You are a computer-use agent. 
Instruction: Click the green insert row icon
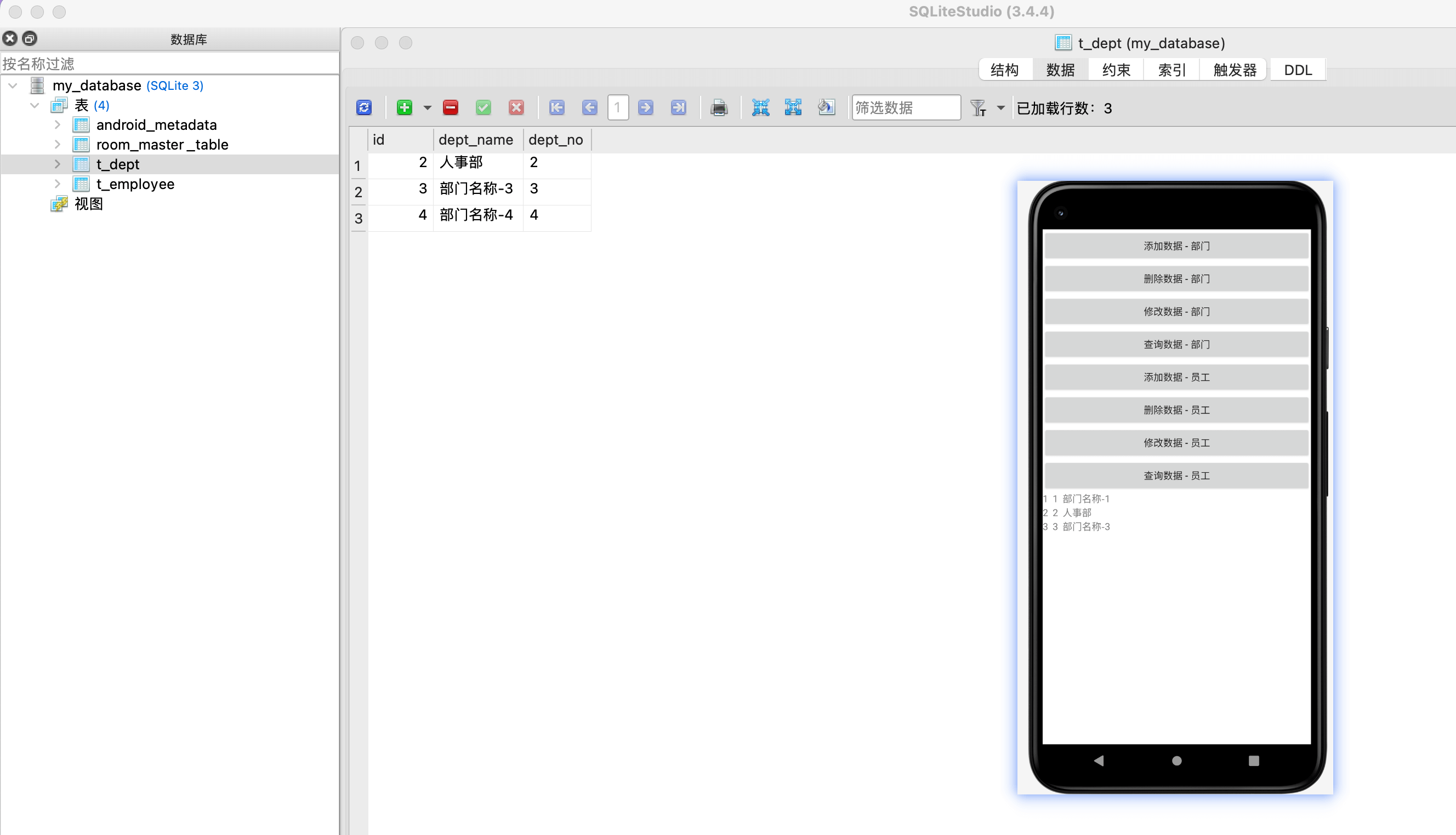[x=405, y=107]
